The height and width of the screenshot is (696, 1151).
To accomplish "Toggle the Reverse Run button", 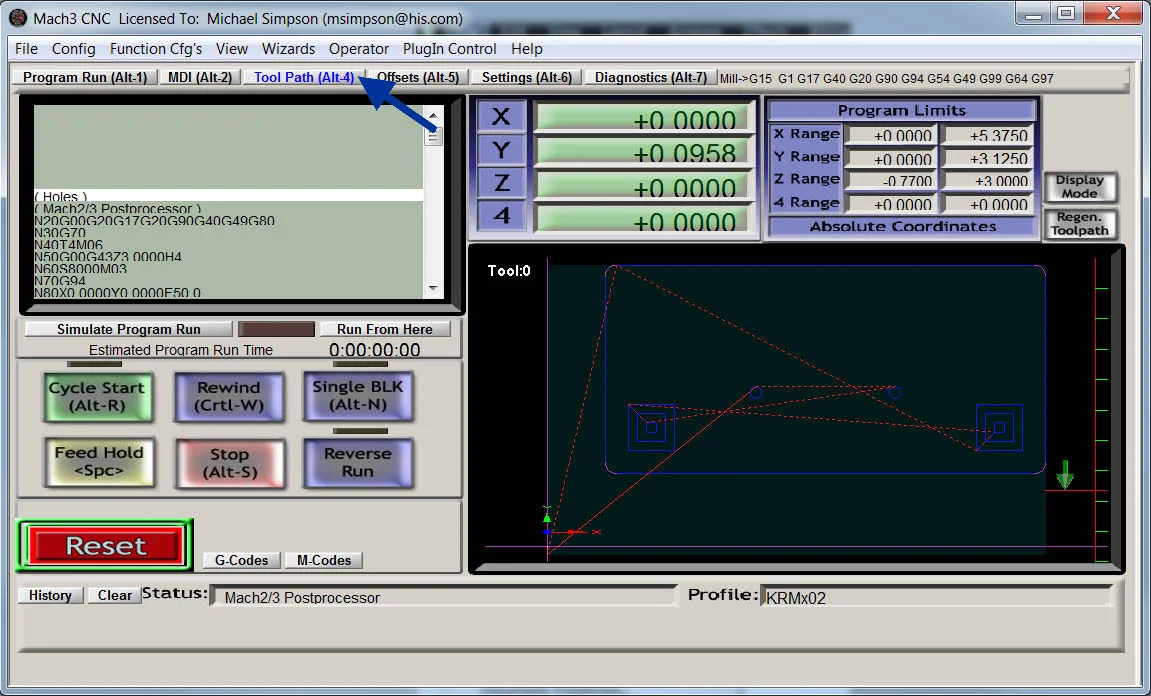I will click(x=357, y=463).
